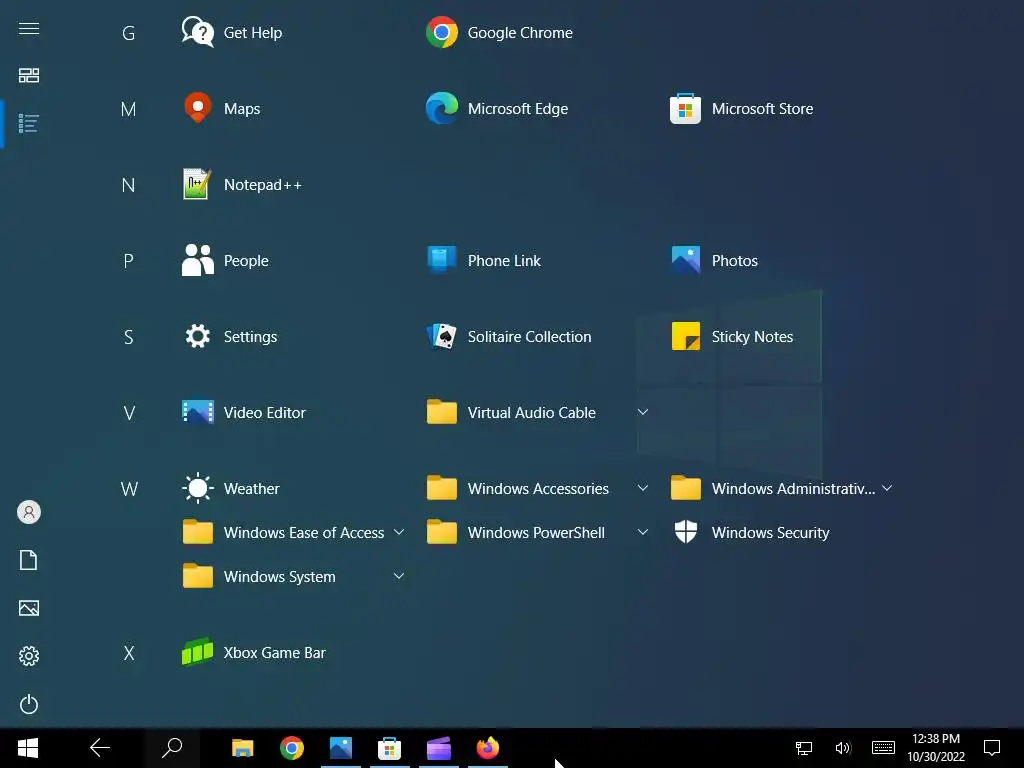Open Windows Ease of Access folder
Viewport: 1024px width, 768px height.
pyautogui.click(x=283, y=532)
